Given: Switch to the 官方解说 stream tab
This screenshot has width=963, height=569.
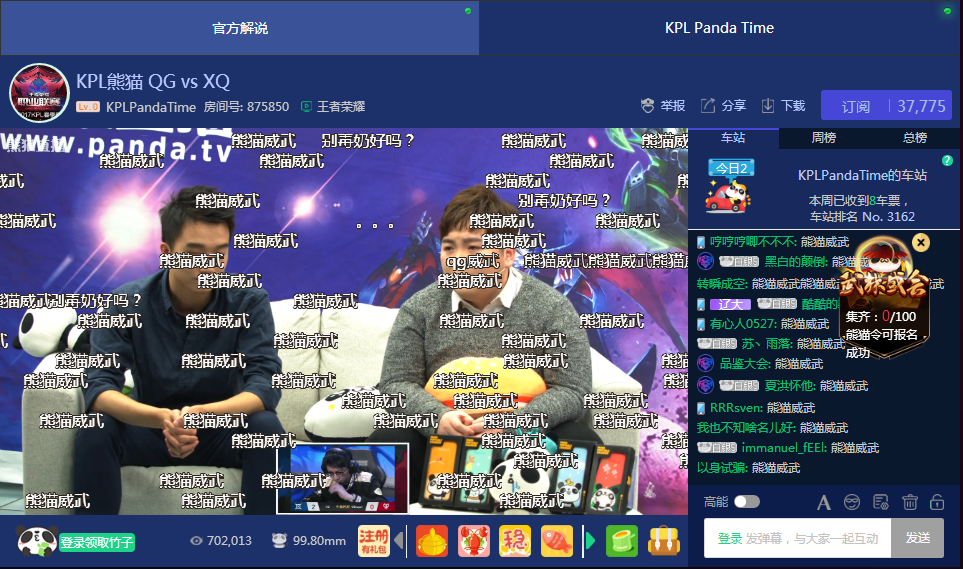Looking at the screenshot, I should tap(240, 28).
